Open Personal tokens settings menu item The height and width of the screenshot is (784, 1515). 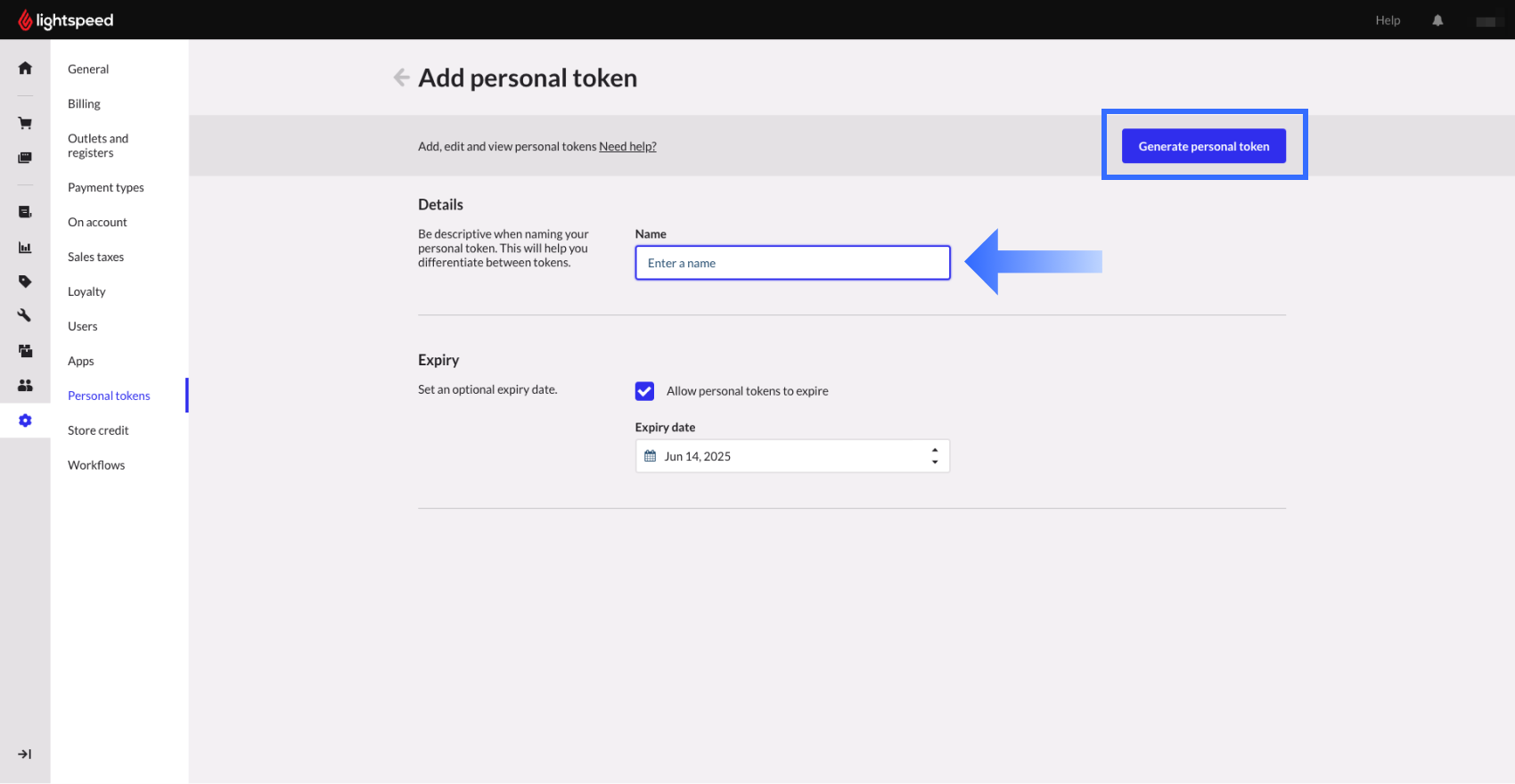(x=109, y=396)
